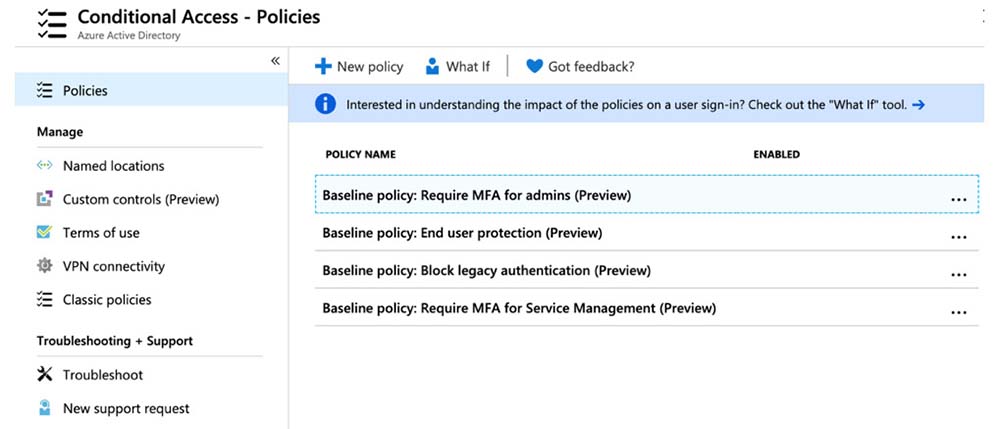Click the Troubleshoot wrench icon
Screen dimensions: 1000x429
point(44,375)
